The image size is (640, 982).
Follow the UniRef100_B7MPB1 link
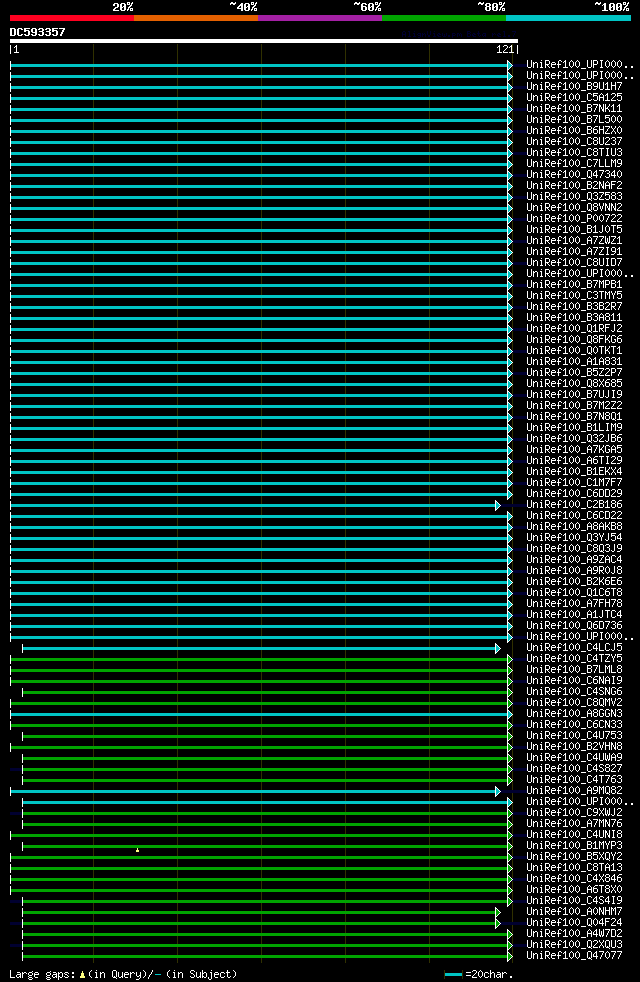point(574,284)
